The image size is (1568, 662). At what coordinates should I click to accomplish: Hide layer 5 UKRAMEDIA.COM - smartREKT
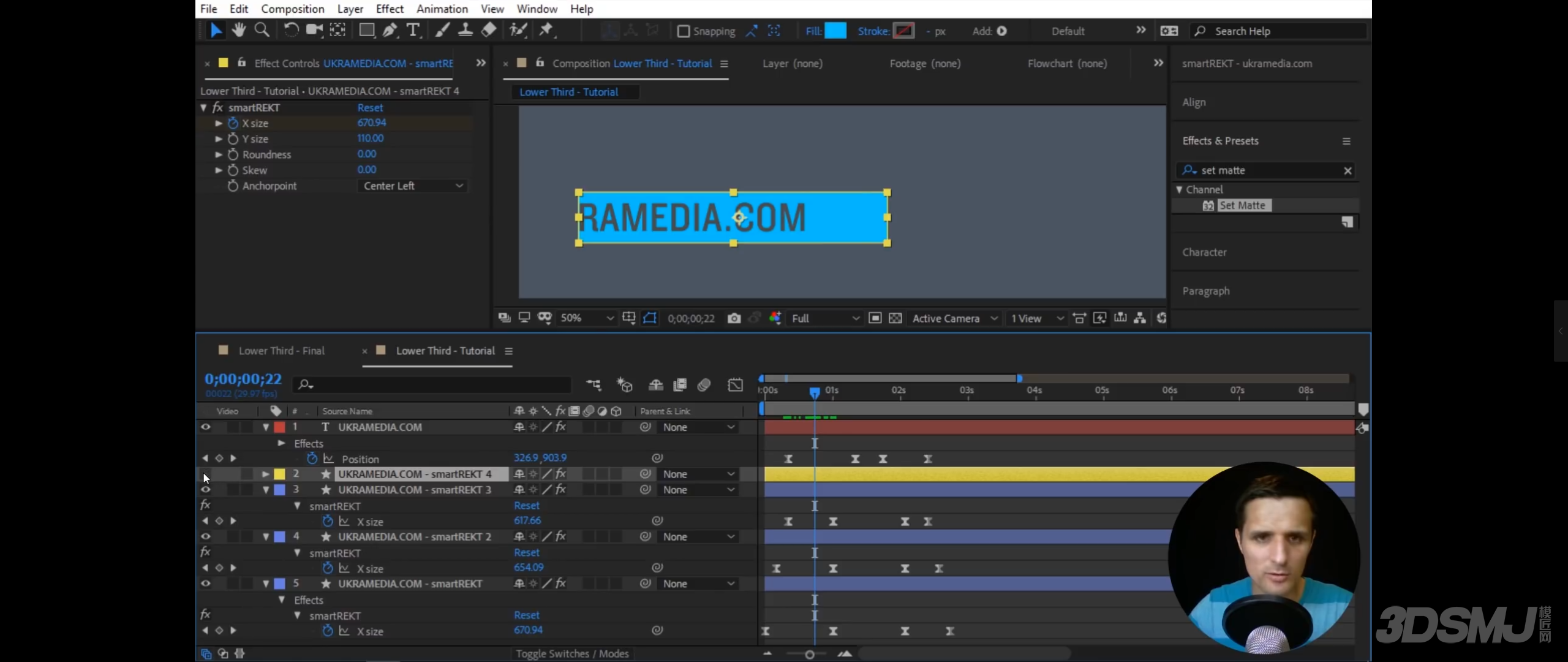pyautogui.click(x=206, y=584)
